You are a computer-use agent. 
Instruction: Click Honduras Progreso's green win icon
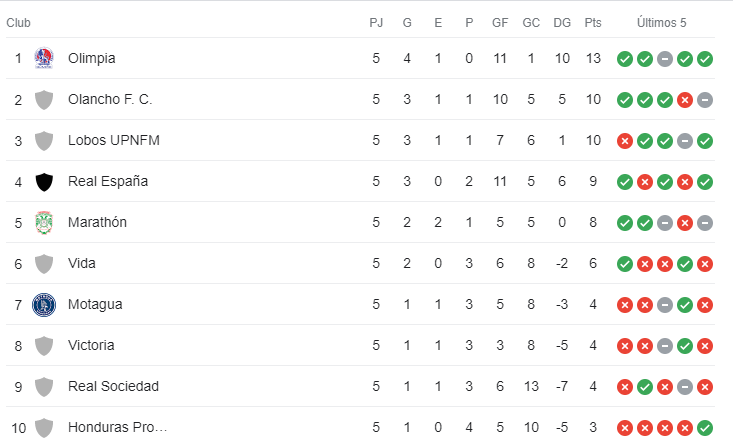[x=705, y=428]
